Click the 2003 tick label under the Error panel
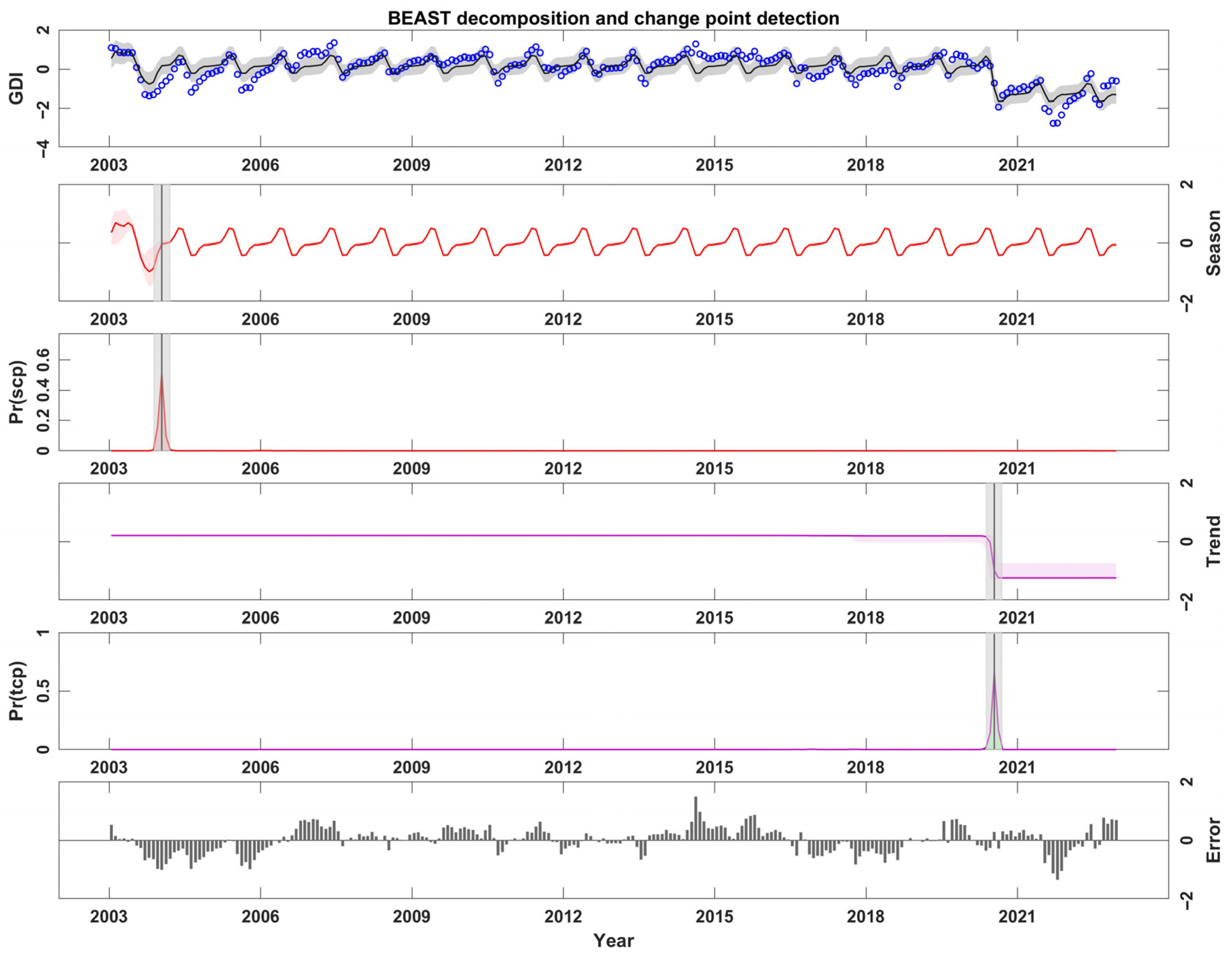Image resolution: width=1232 pixels, height=955 pixels. pyautogui.click(x=109, y=916)
